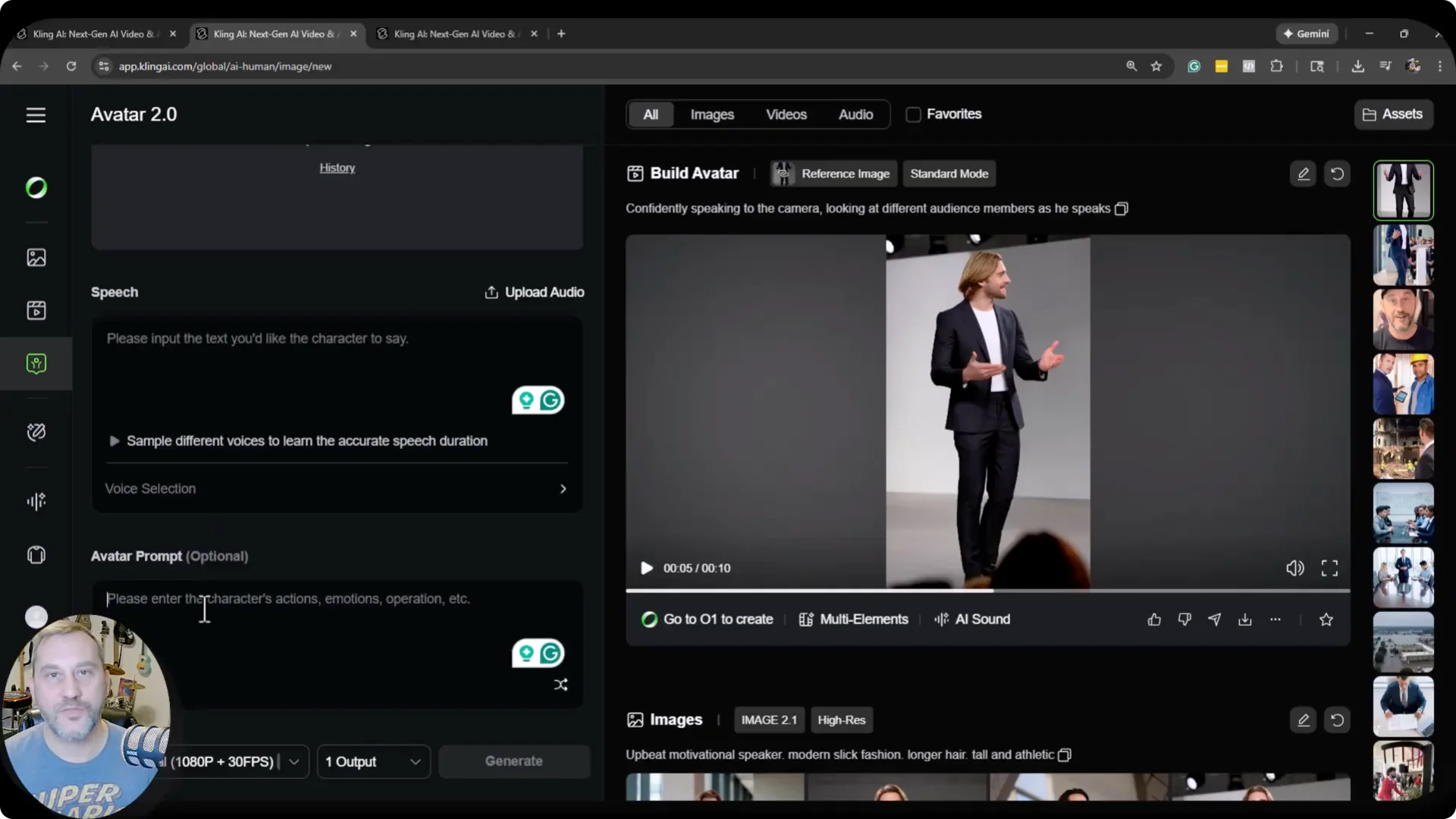Click edit pencil icon for Build Avatar
Viewport: 1456px width, 819px height.
[x=1303, y=174]
